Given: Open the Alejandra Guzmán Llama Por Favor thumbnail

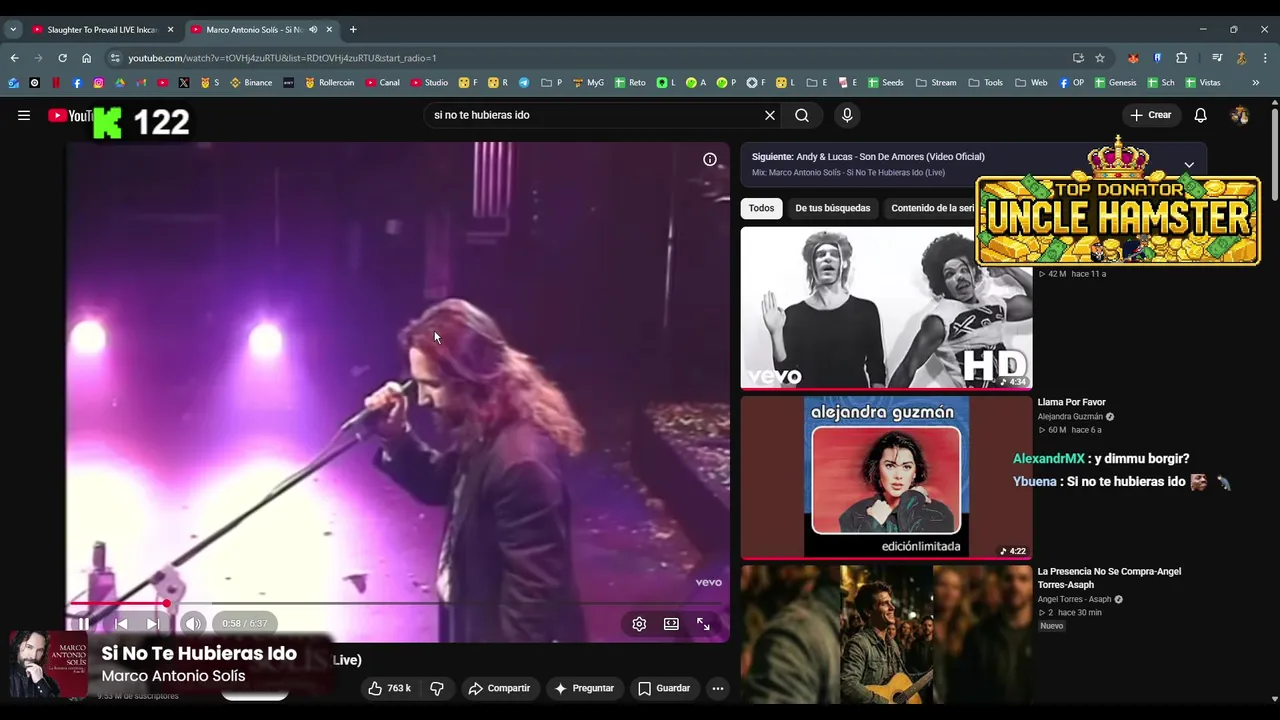Looking at the screenshot, I should tap(886, 477).
